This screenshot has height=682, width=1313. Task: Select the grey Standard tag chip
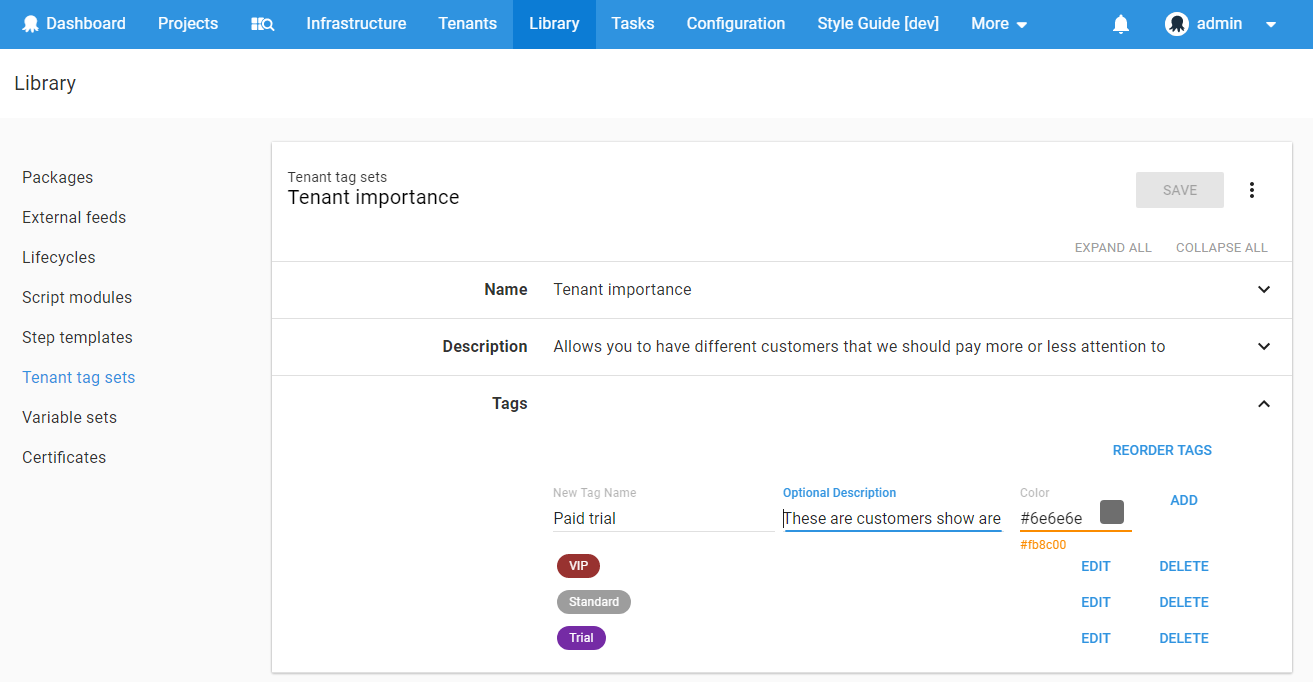pos(594,602)
